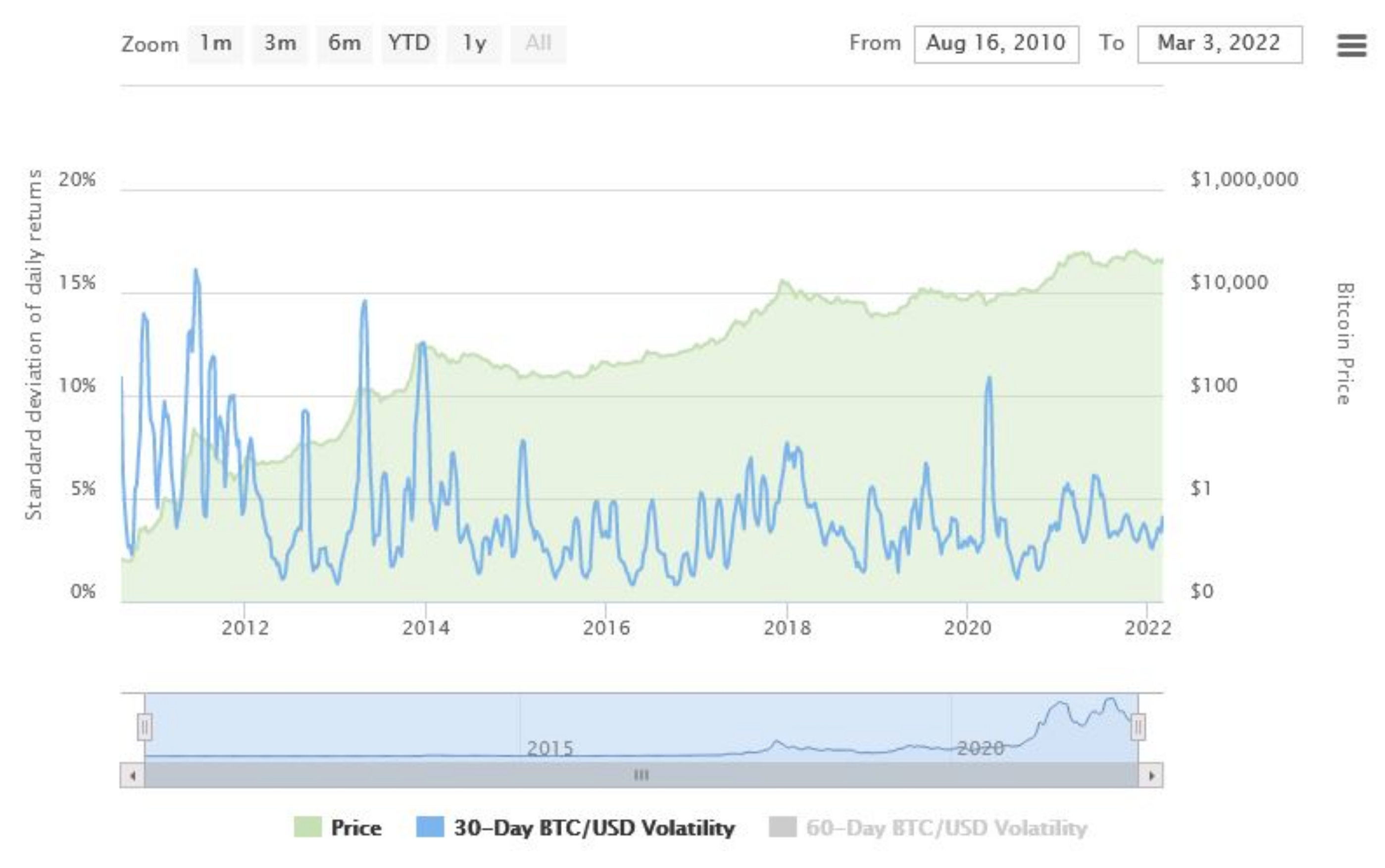1385x868 pixels.
Task: Click the scrollbar center grip icon
Action: tap(642, 775)
